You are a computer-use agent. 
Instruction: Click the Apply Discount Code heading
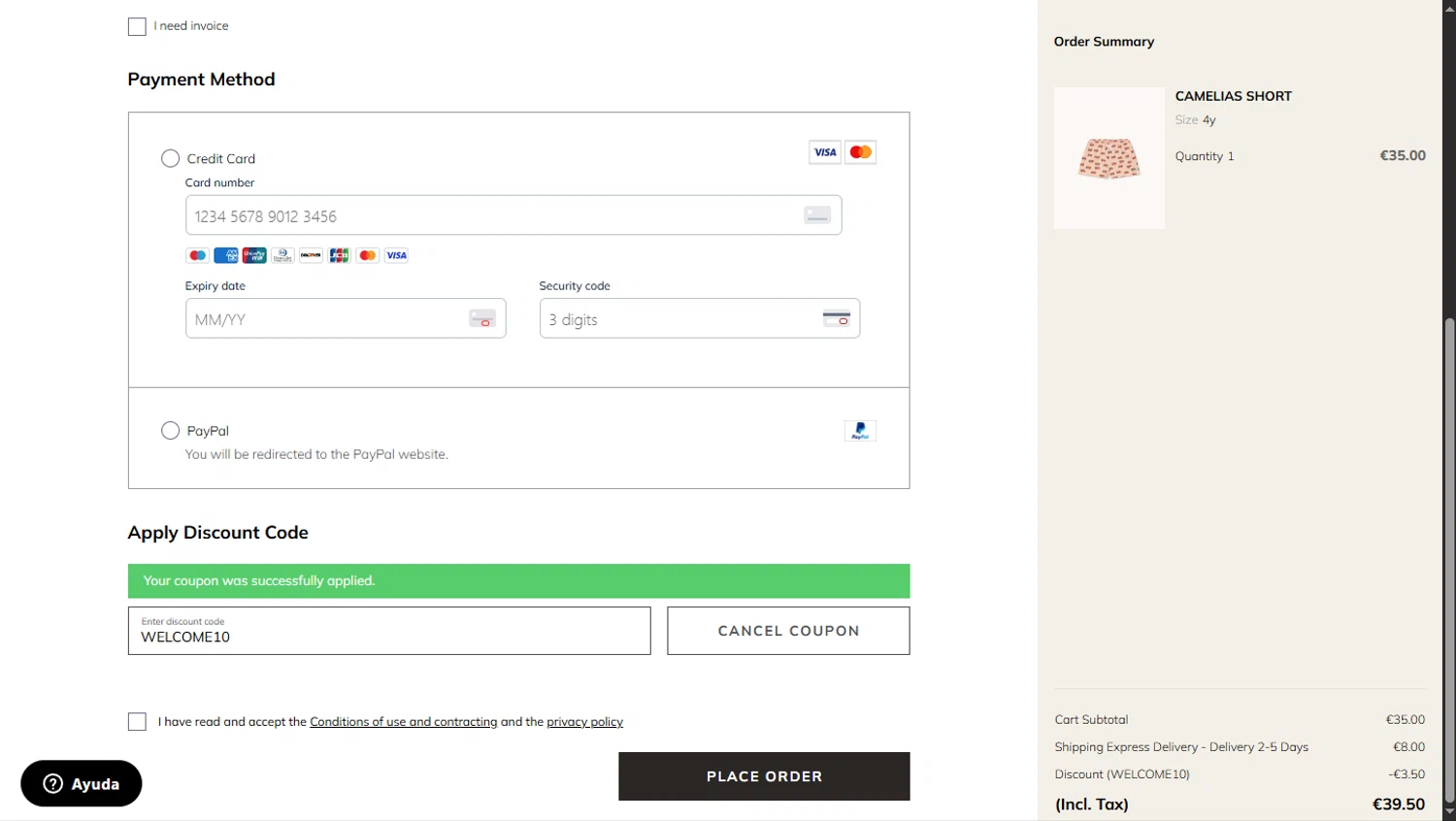point(218,533)
